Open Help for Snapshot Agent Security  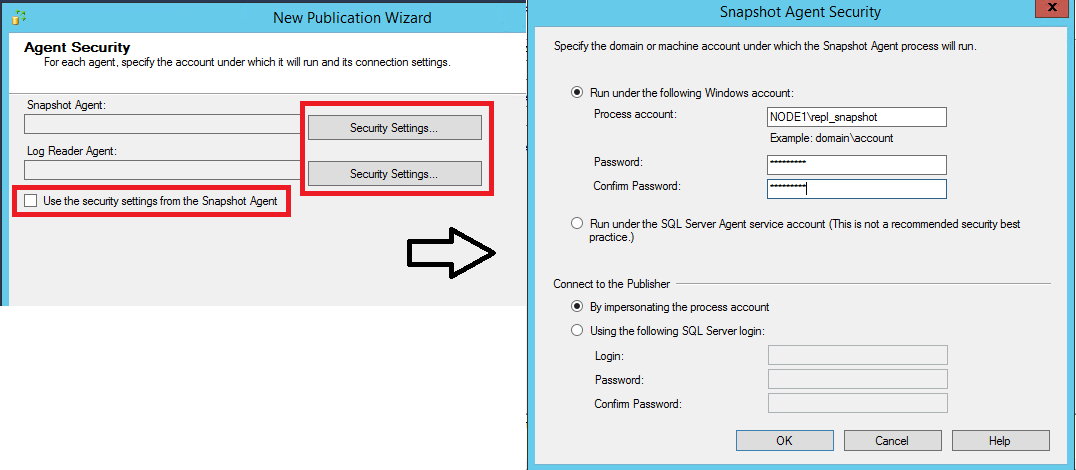[1001, 440]
